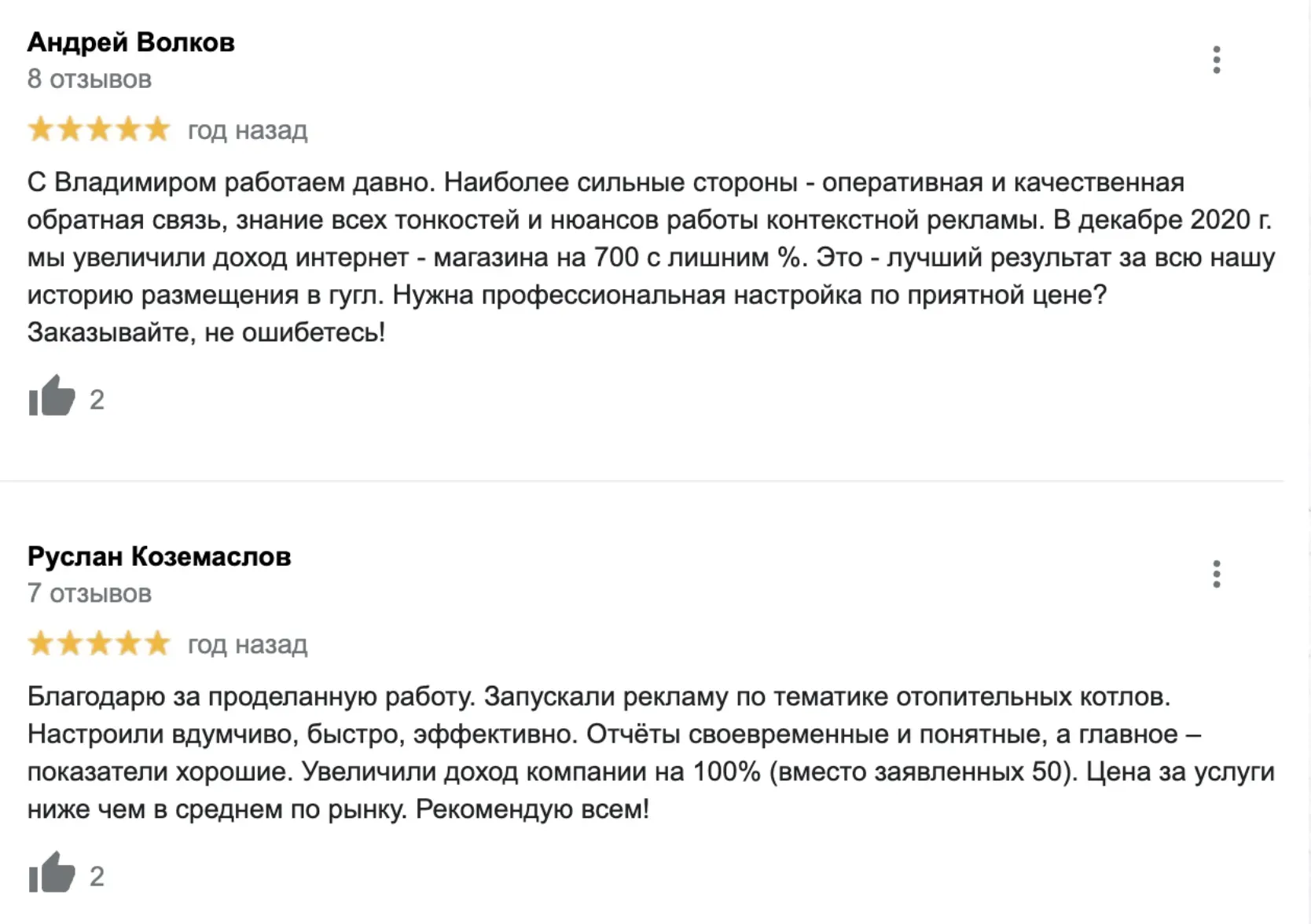Click the like count beside Руслан Коземаслов's thumbs-up
The image size is (1311, 924).
click(97, 876)
